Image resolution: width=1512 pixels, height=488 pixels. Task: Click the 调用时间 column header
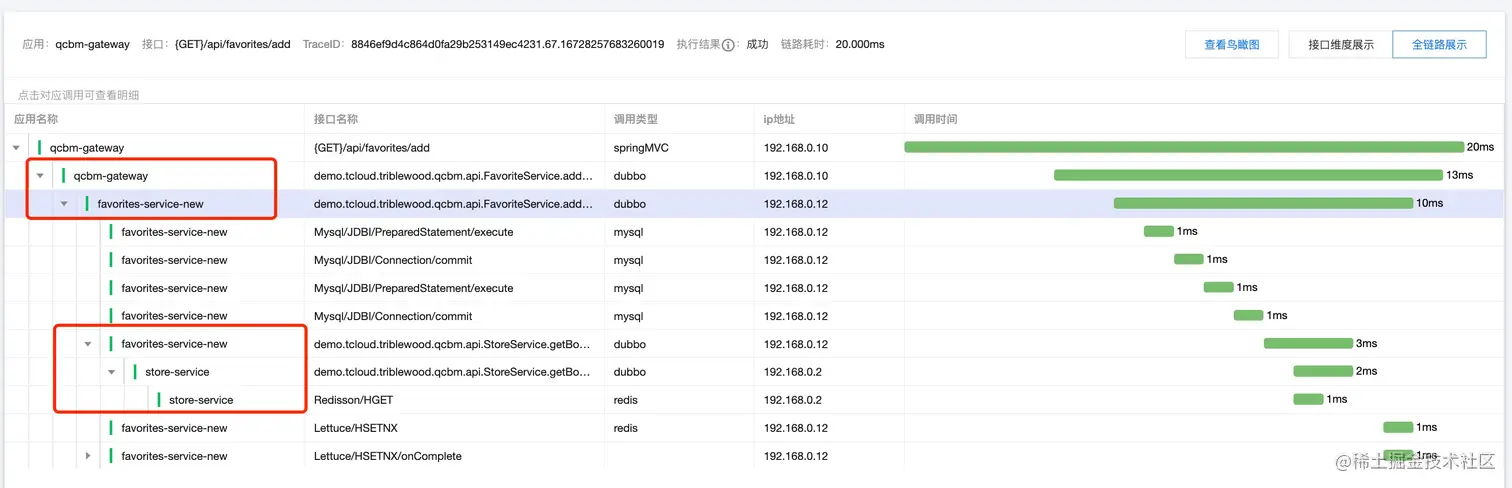coord(936,119)
